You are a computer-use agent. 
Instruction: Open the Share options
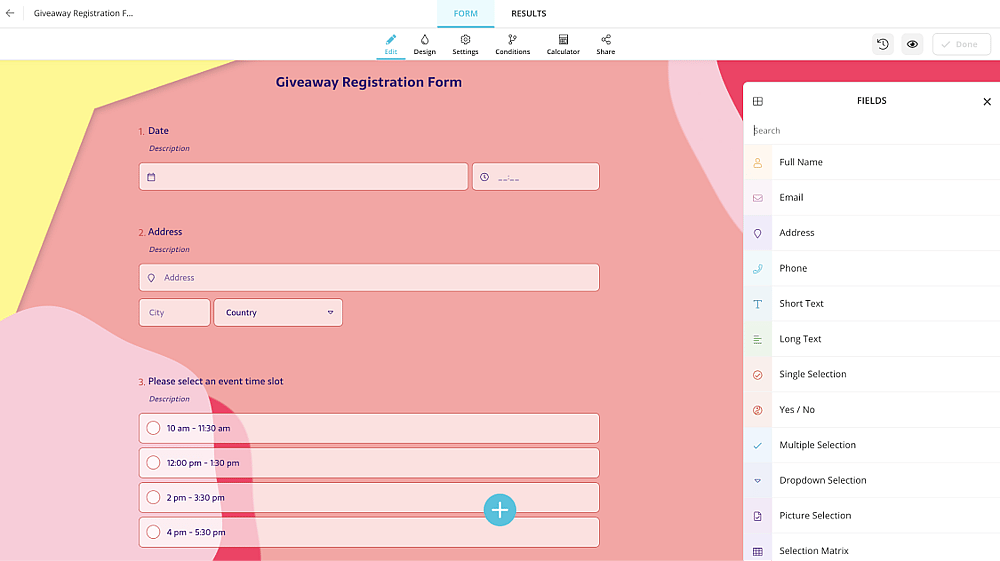point(605,45)
